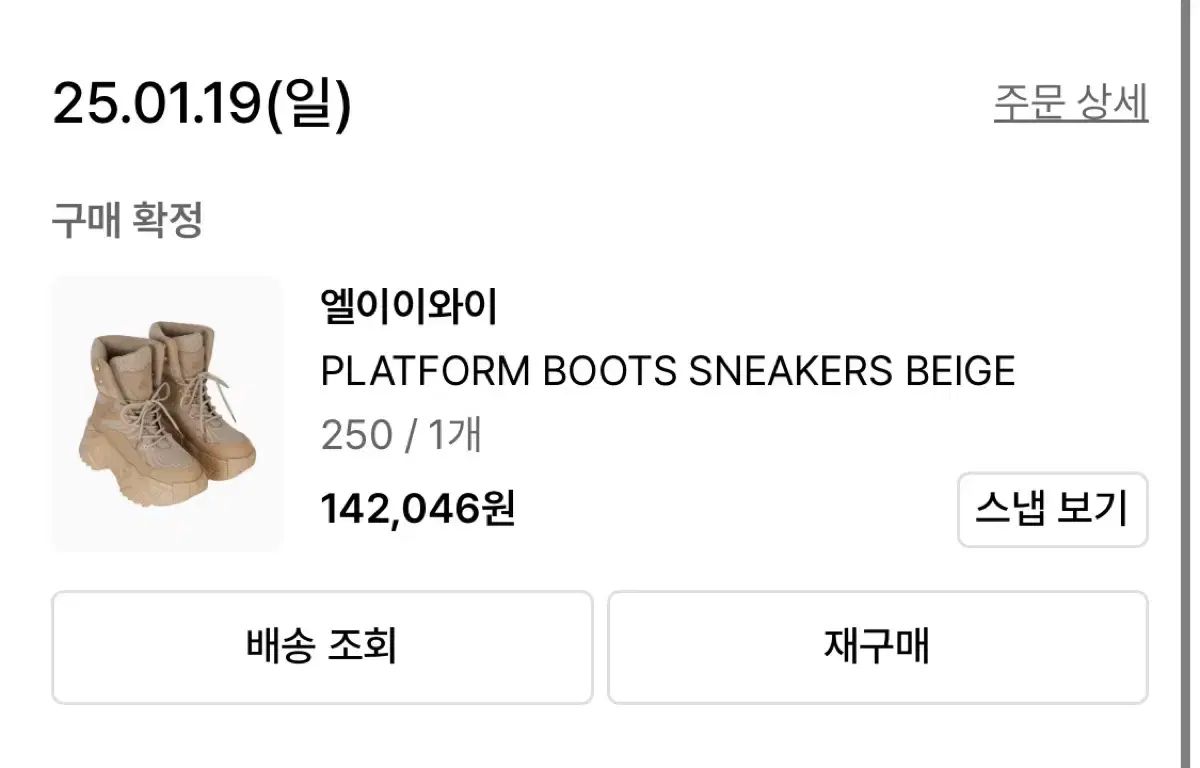Track shipping for this order
This screenshot has height=768, width=1200.
pos(322,647)
